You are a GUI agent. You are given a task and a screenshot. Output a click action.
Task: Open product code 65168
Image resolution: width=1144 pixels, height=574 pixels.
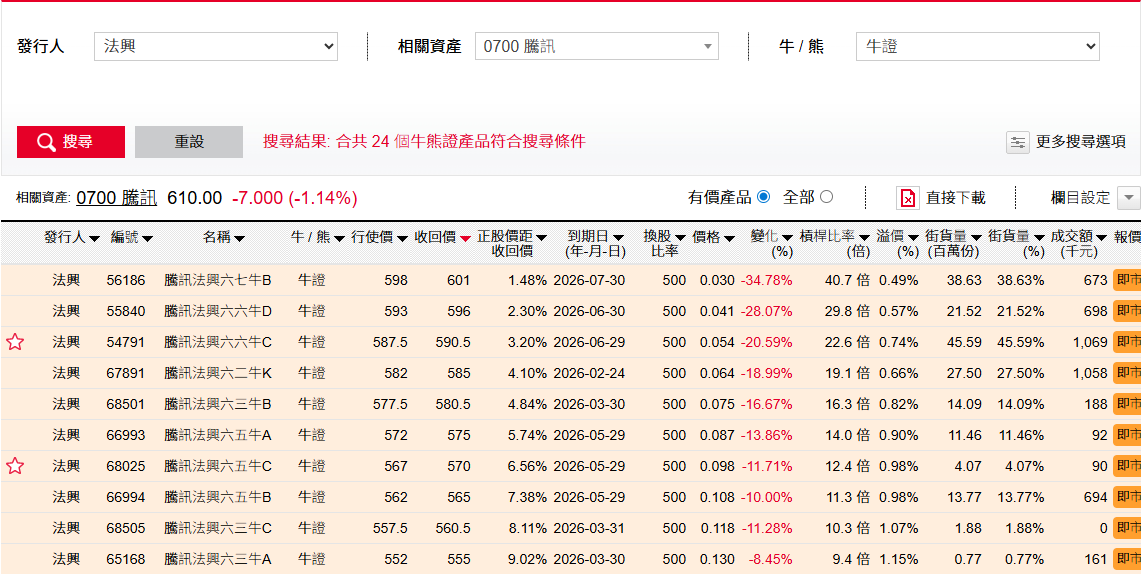click(125, 559)
